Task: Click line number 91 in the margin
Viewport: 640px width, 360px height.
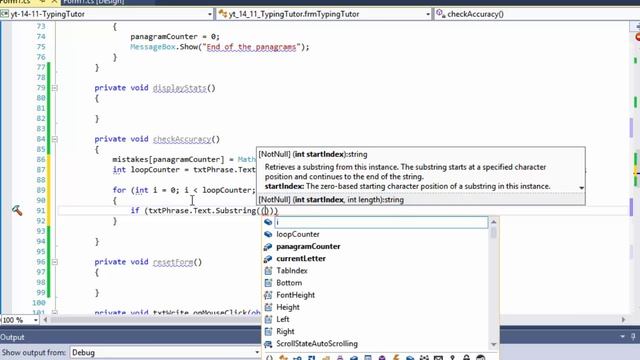Action: coord(41,211)
